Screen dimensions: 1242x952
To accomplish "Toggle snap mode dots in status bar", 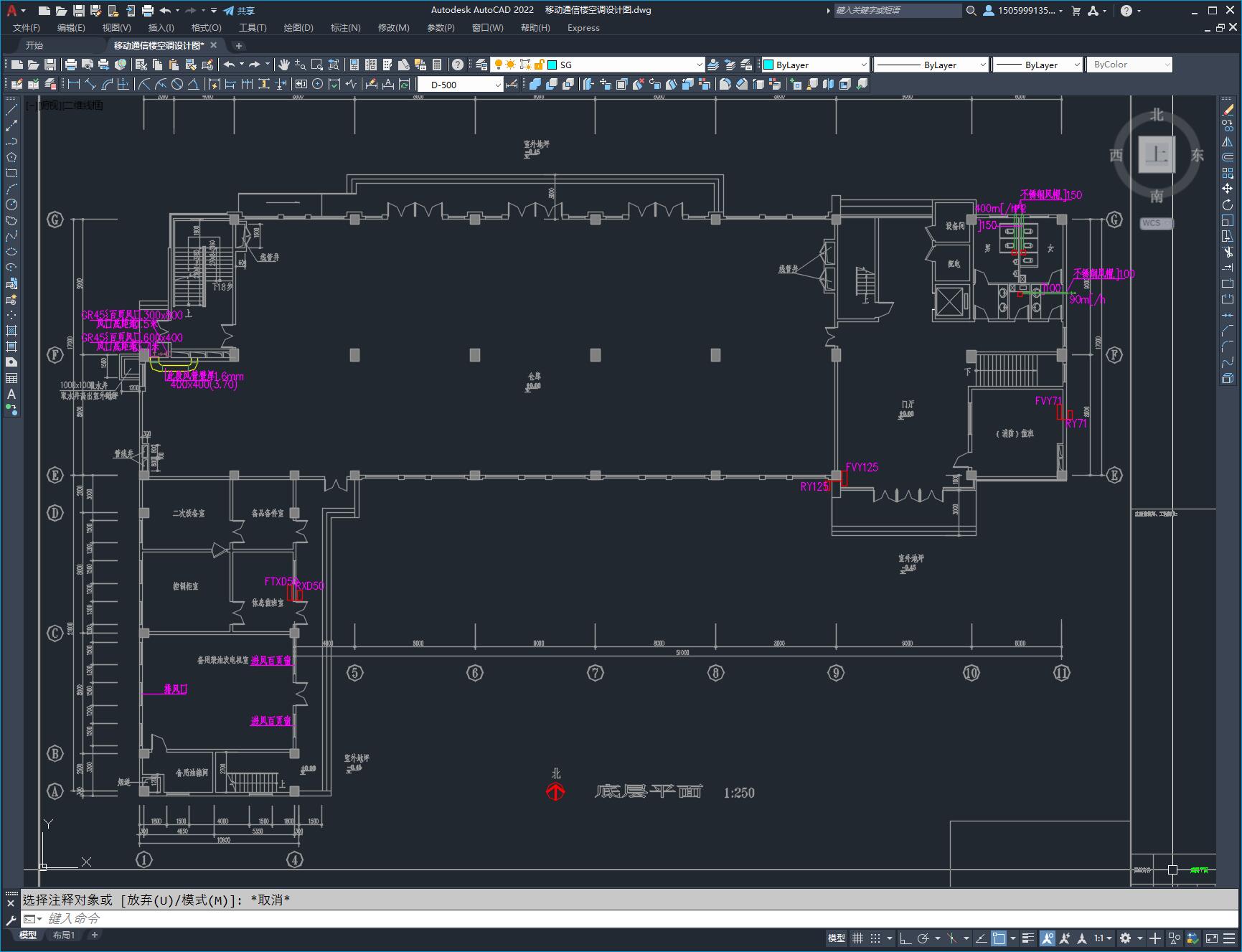I will (875, 938).
